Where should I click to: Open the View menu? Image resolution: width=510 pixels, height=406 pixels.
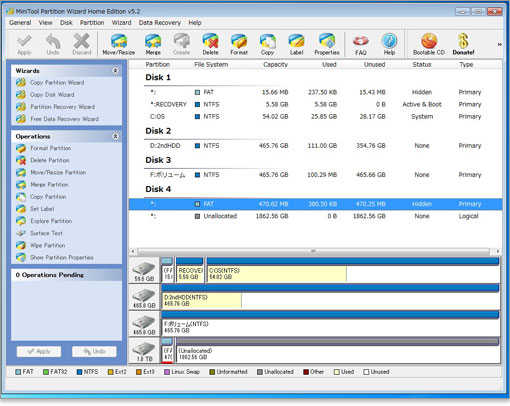coord(45,23)
